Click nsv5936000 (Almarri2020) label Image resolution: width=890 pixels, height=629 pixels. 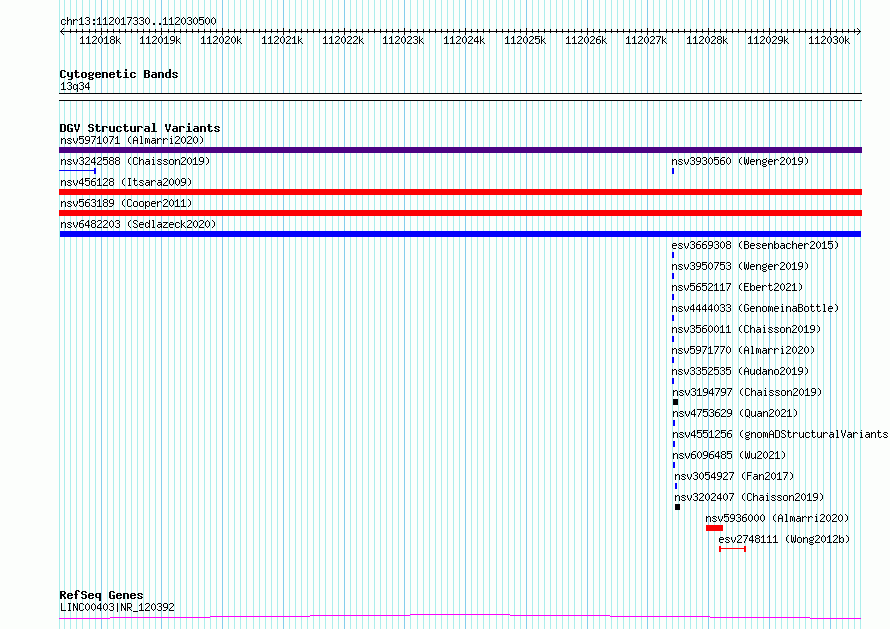[777, 518]
